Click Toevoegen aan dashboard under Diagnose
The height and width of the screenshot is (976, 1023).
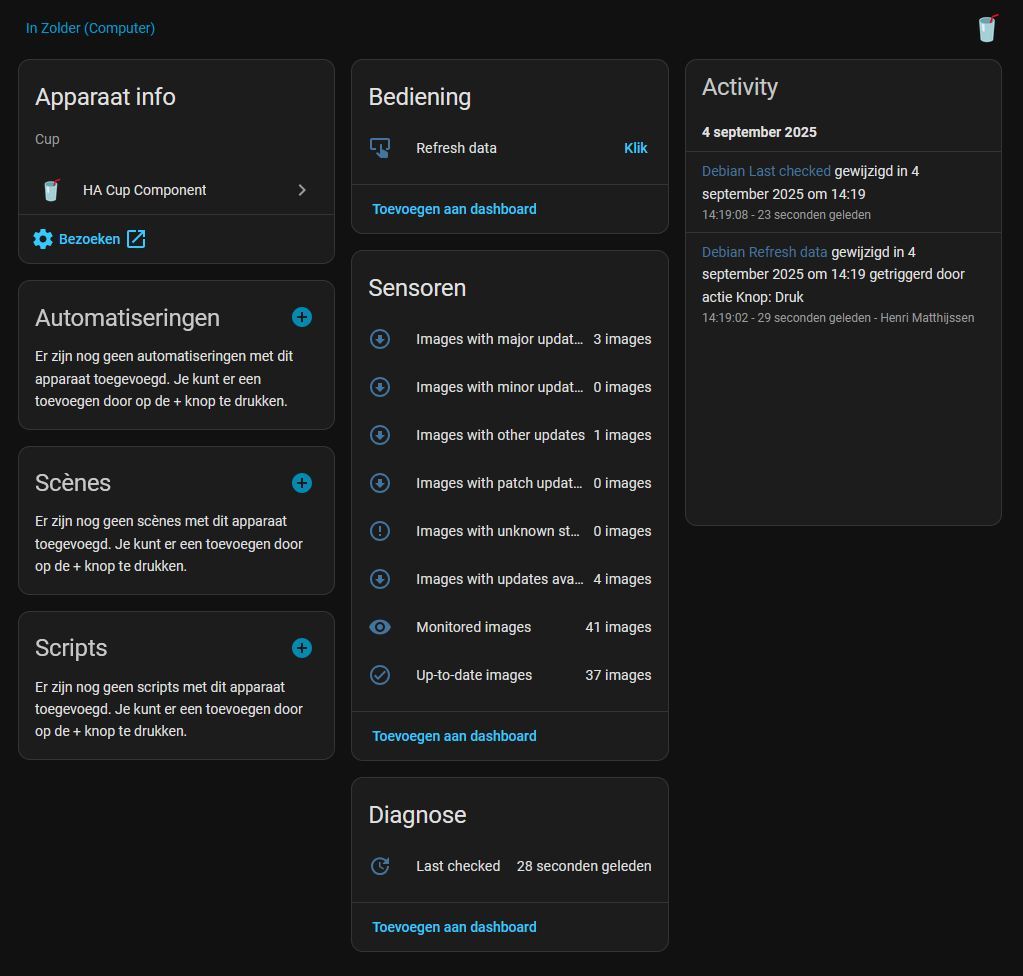pos(454,927)
